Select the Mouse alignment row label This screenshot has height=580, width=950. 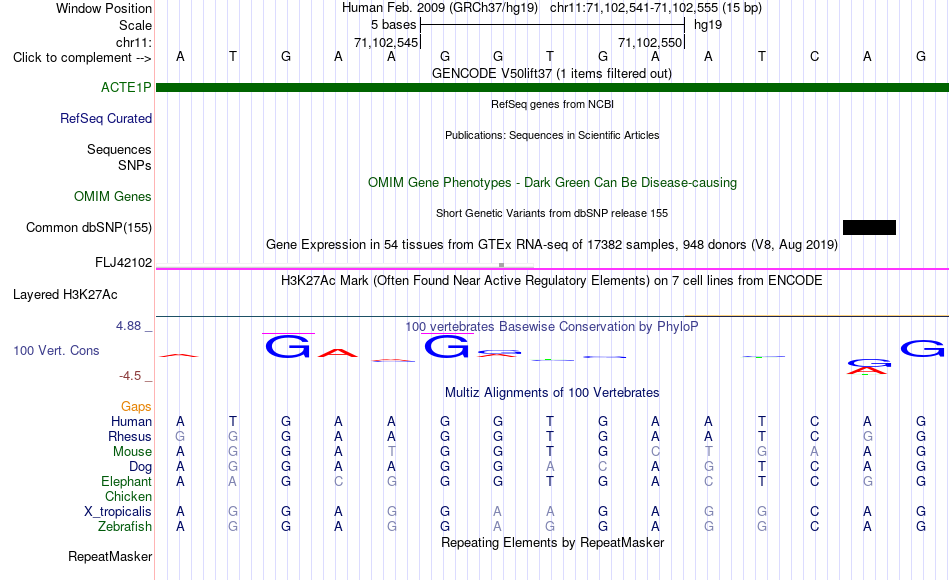point(132,452)
